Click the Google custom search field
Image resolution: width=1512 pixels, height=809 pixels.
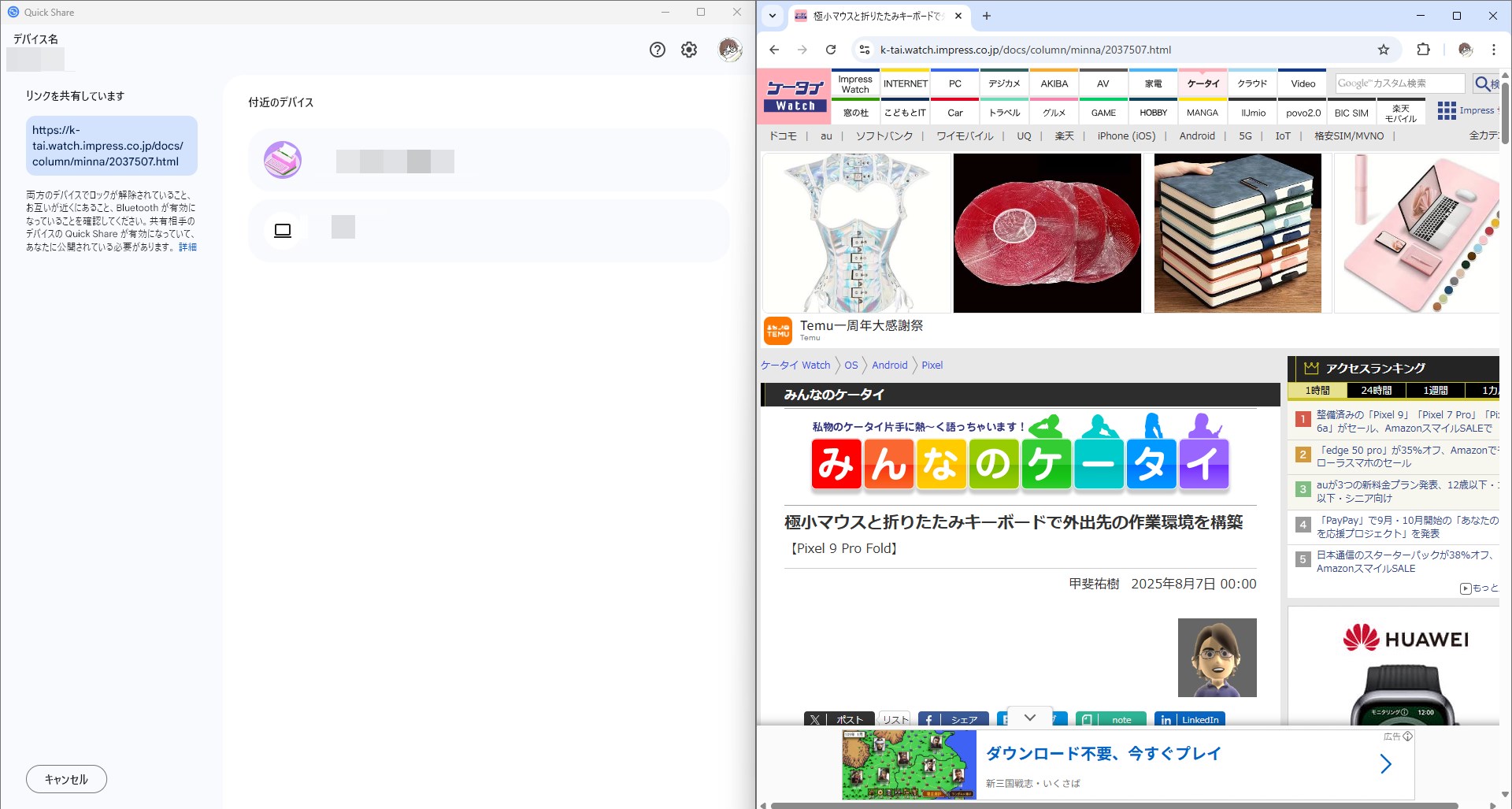click(1399, 83)
